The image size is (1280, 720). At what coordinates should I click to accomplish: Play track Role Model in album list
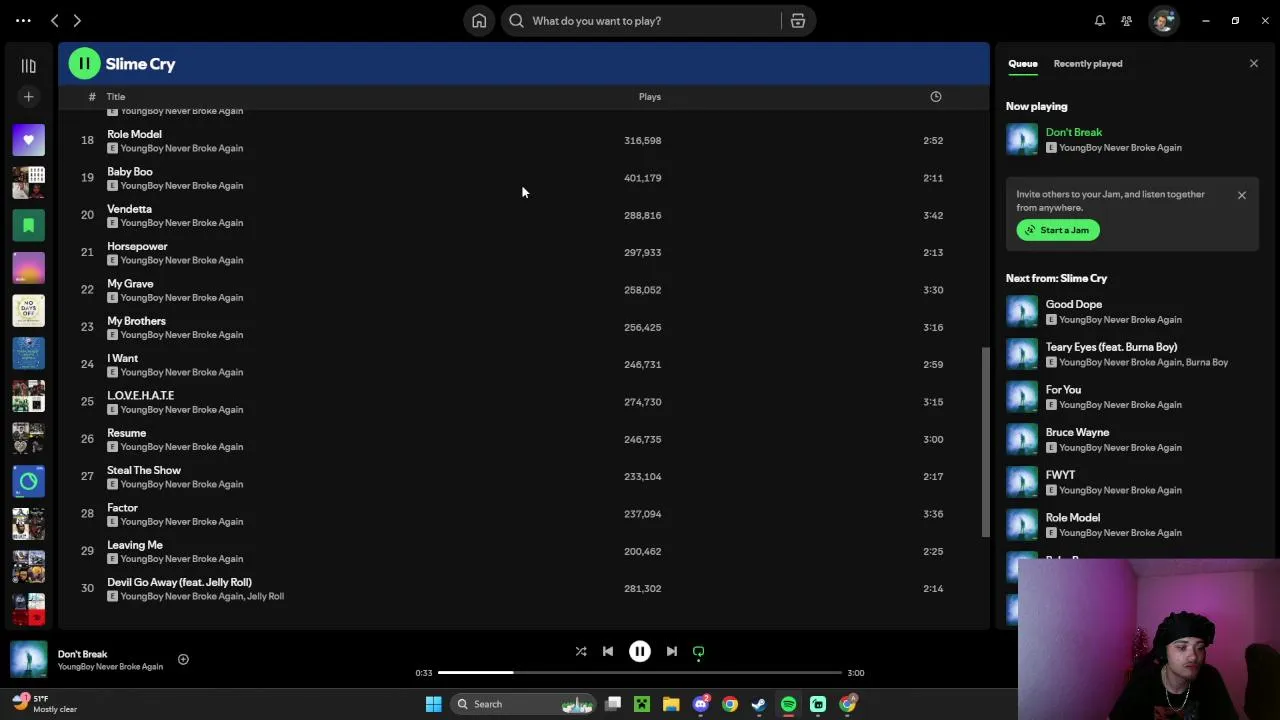(x=134, y=134)
